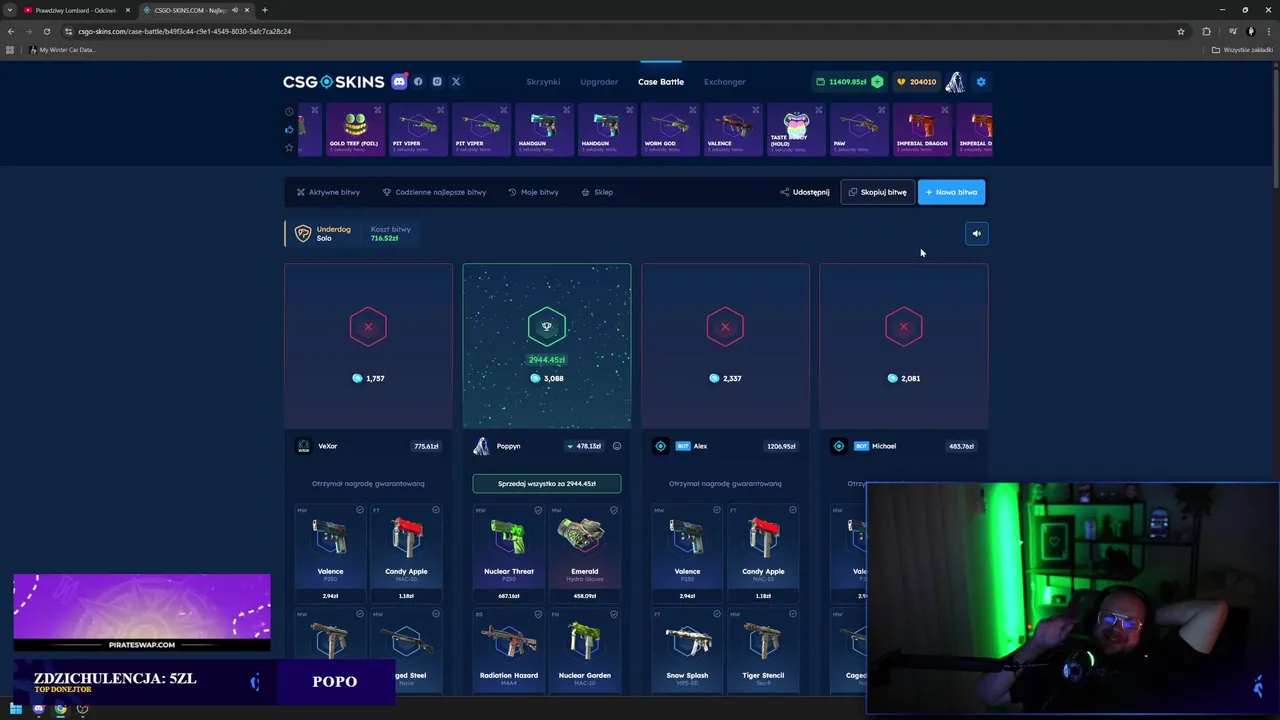Mute battle sound with speaker button
The image size is (1280, 720).
pos(977,233)
